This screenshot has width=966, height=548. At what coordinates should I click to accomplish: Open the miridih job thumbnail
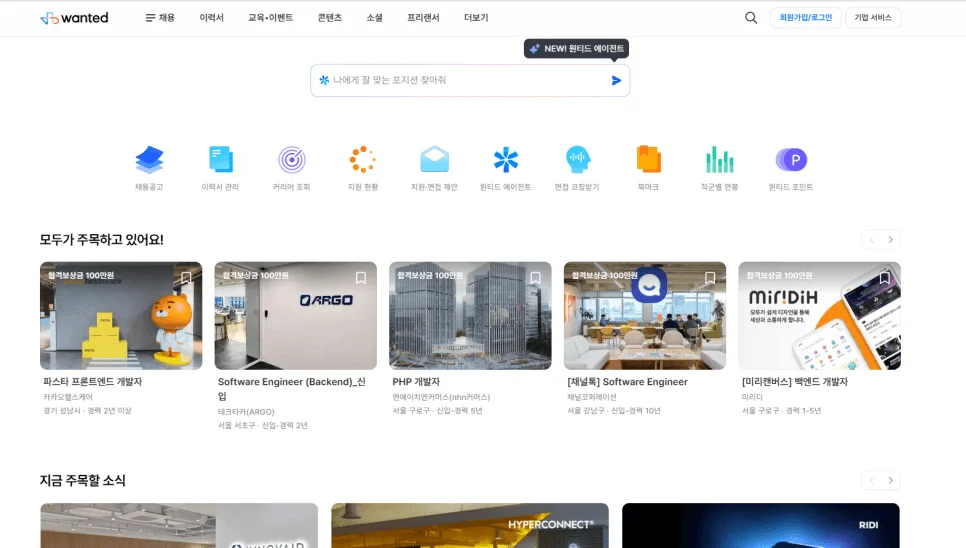click(819, 316)
